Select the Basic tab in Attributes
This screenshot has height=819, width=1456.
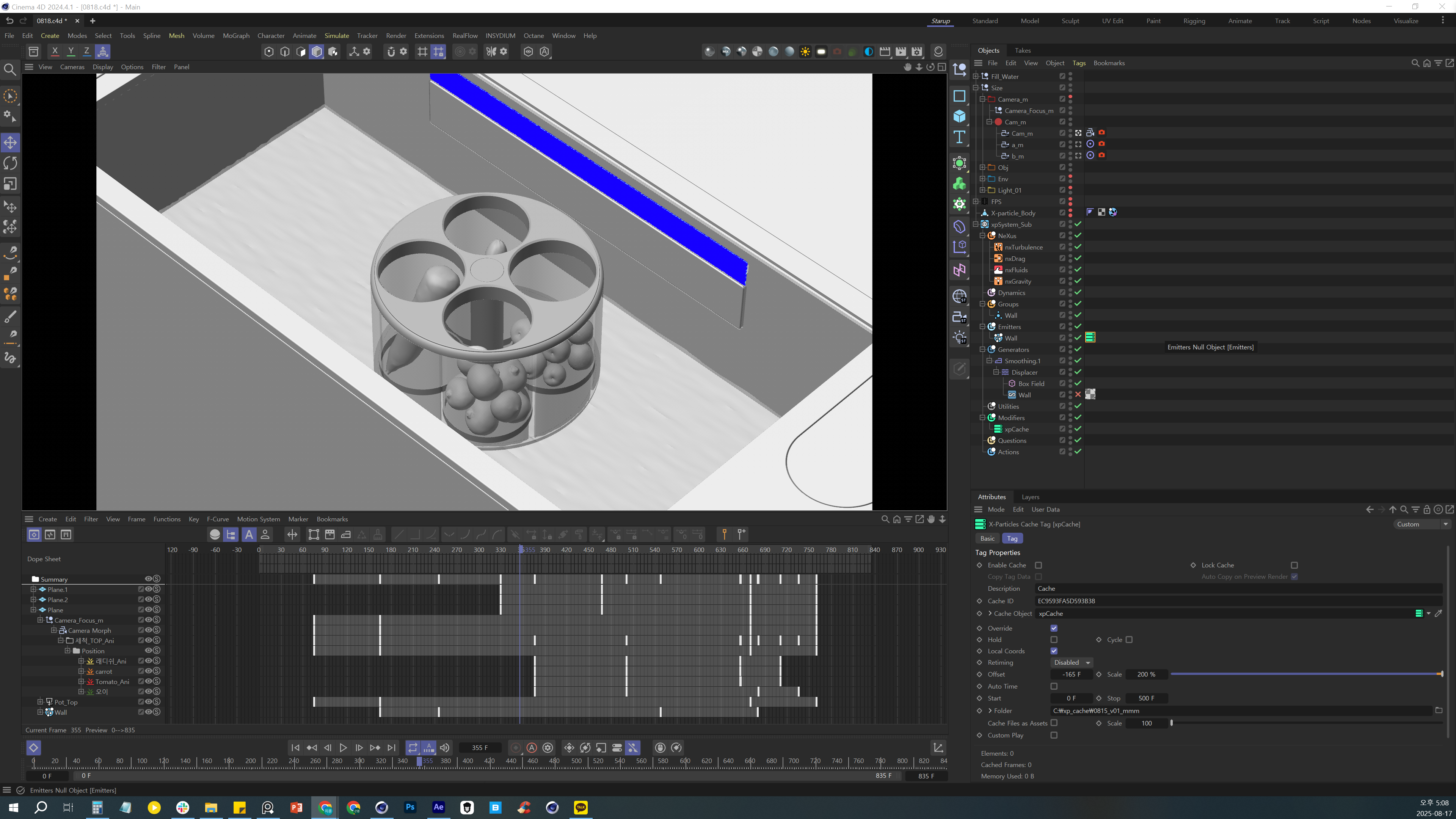click(x=987, y=539)
